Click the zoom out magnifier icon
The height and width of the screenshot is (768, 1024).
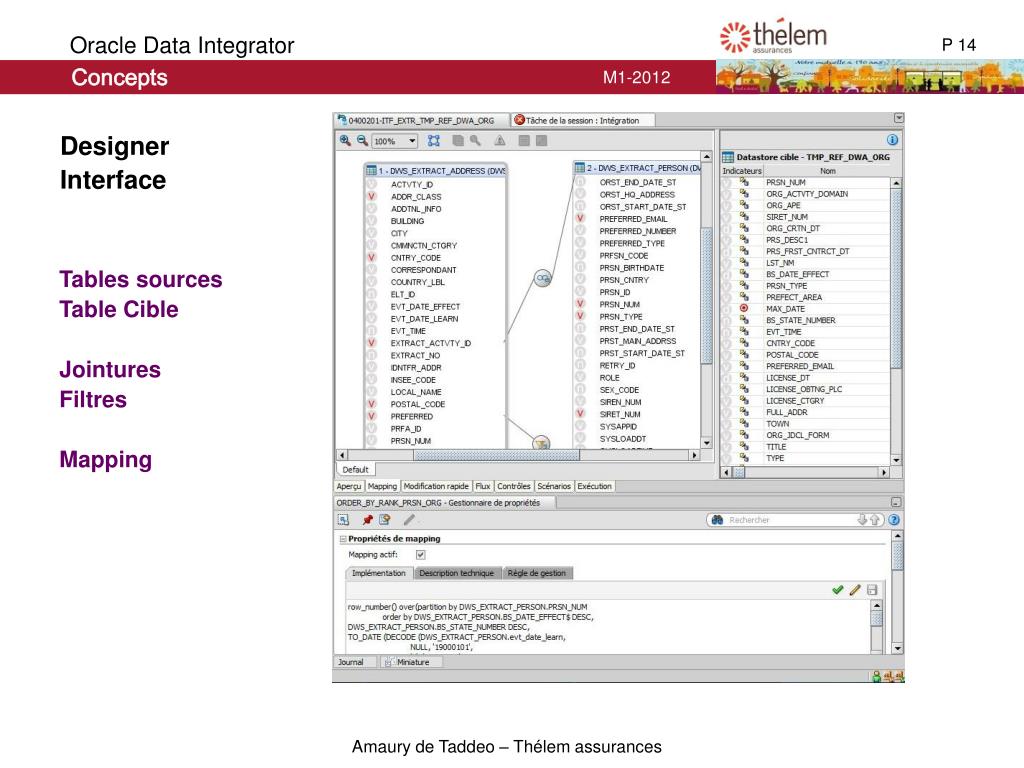click(362, 140)
